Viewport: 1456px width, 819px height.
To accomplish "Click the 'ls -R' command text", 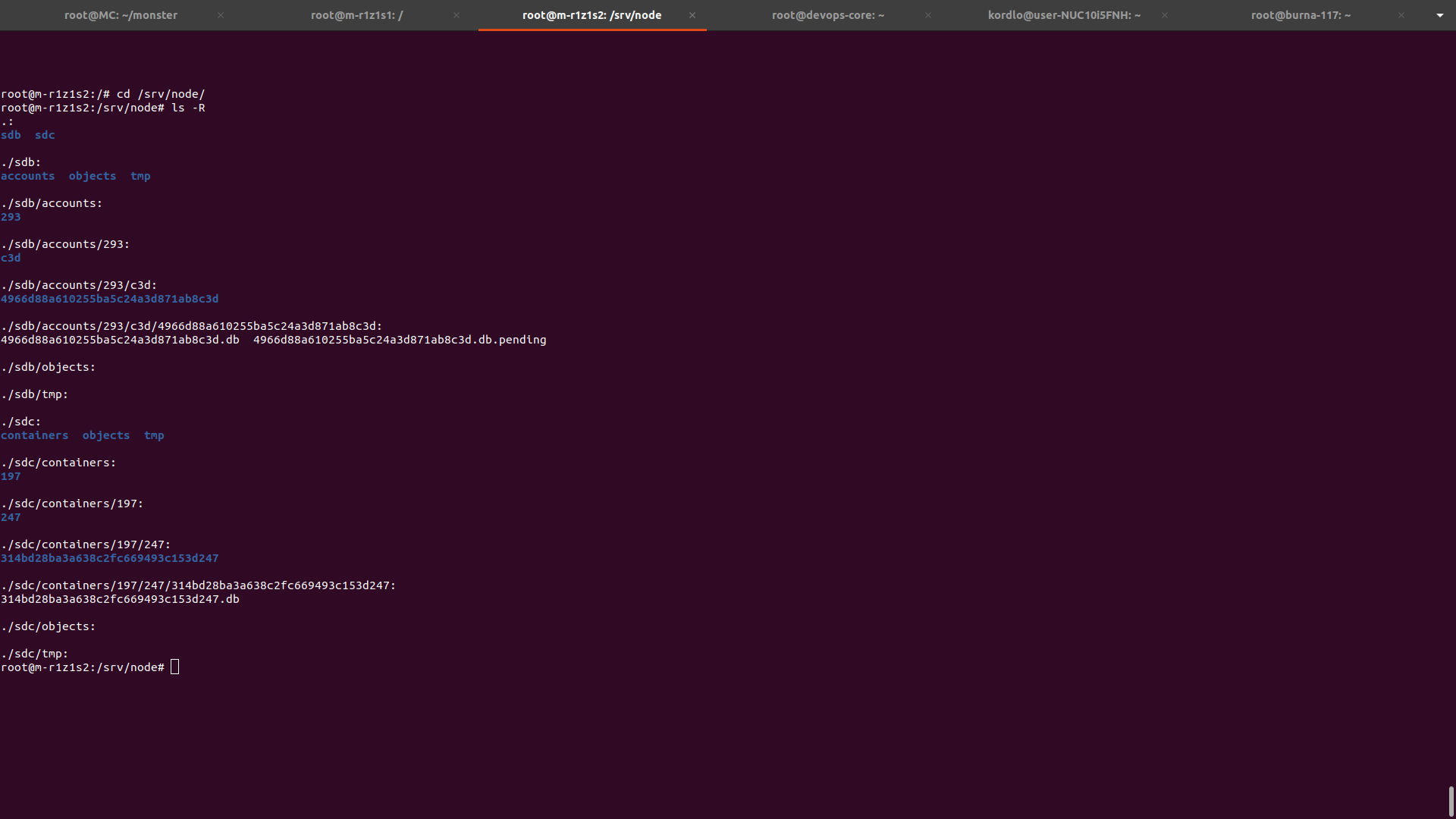I will (188, 108).
